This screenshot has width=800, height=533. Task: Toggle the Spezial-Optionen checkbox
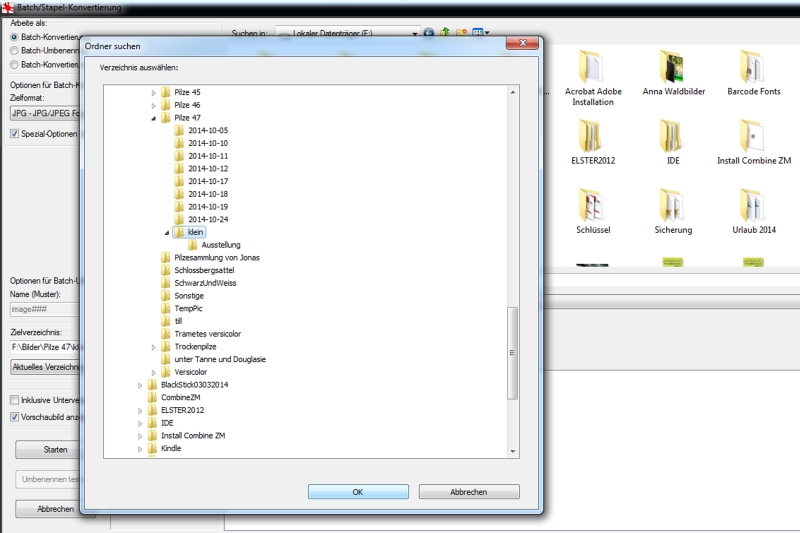point(15,133)
